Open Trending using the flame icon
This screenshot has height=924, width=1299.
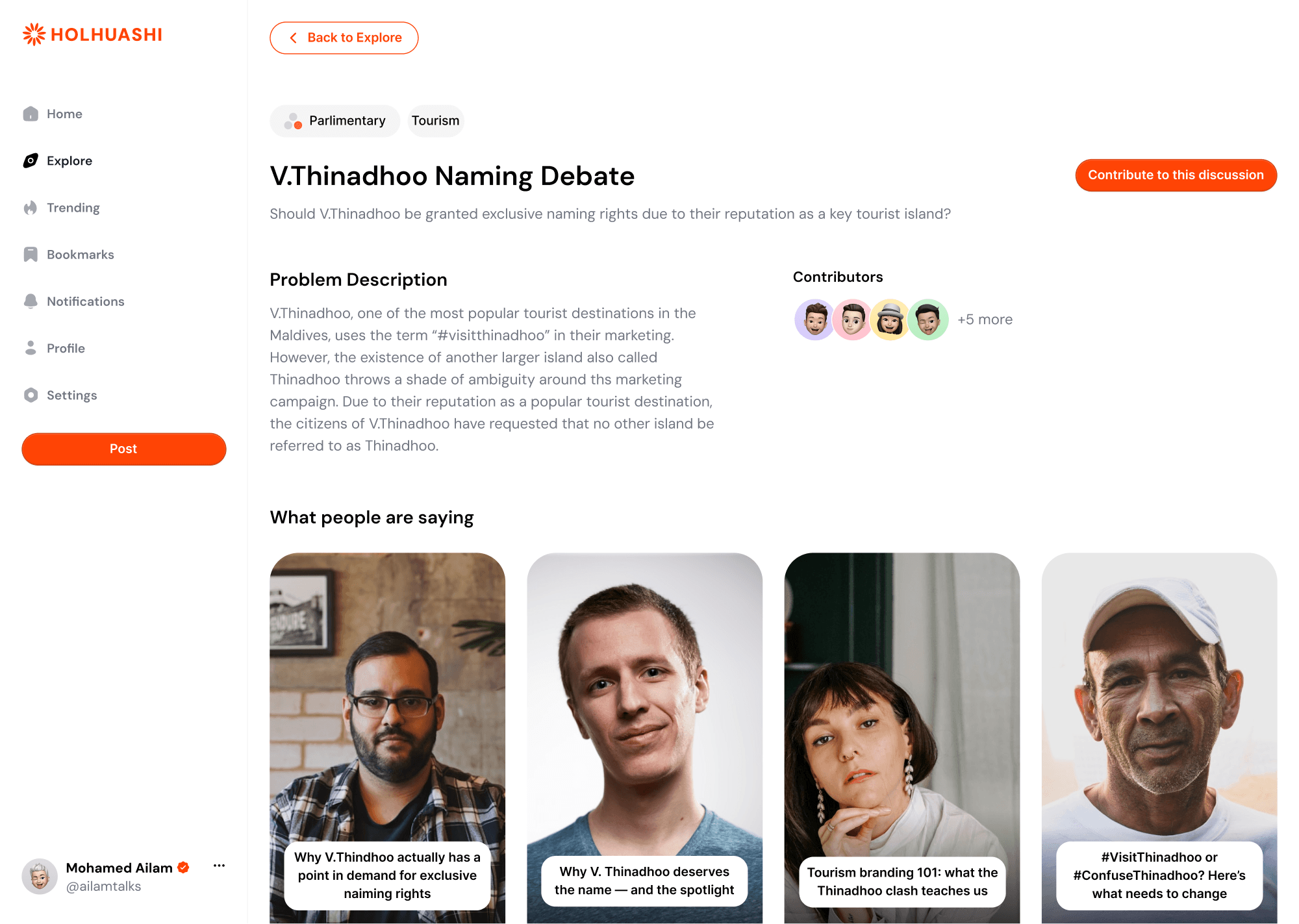click(x=31, y=208)
